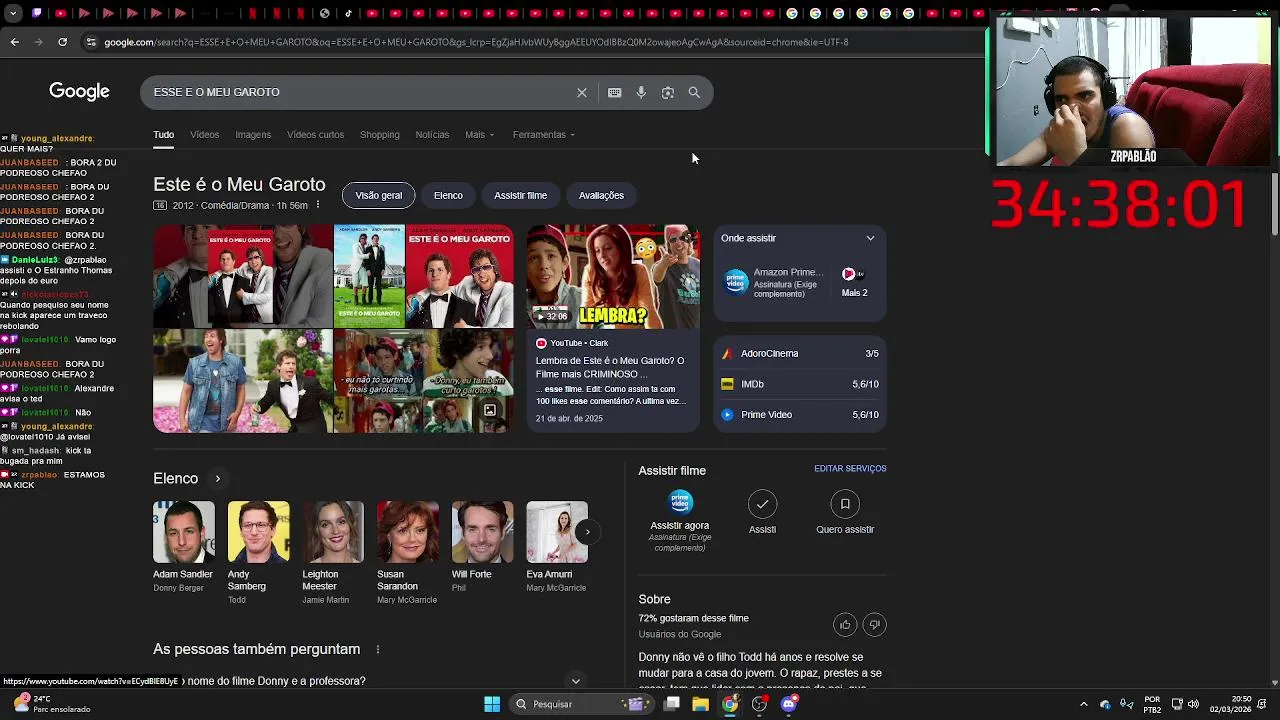This screenshot has width=1280, height=720.
Task: Go to the Google logo homepage
Action: [x=79, y=92]
